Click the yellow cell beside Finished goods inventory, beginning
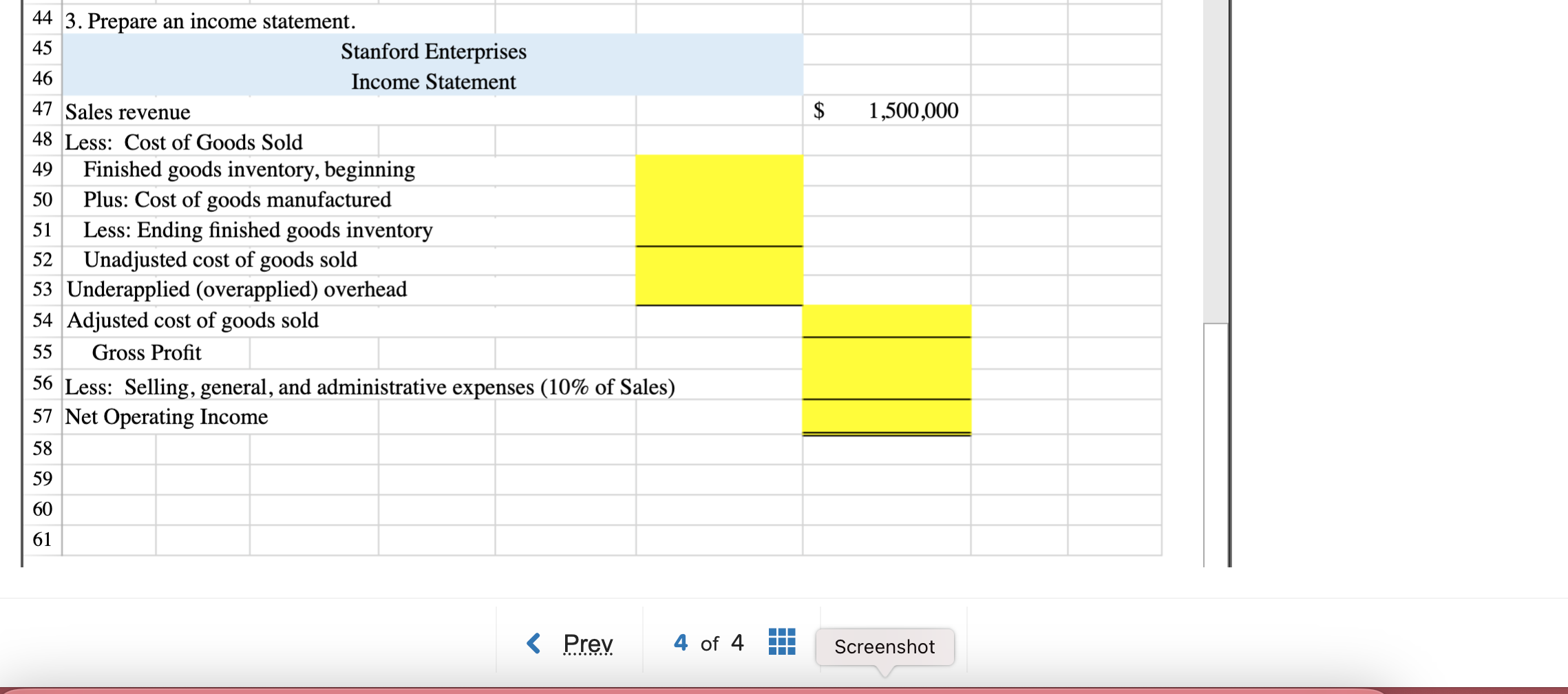Viewport: 1568px width, 694px height. [x=719, y=170]
